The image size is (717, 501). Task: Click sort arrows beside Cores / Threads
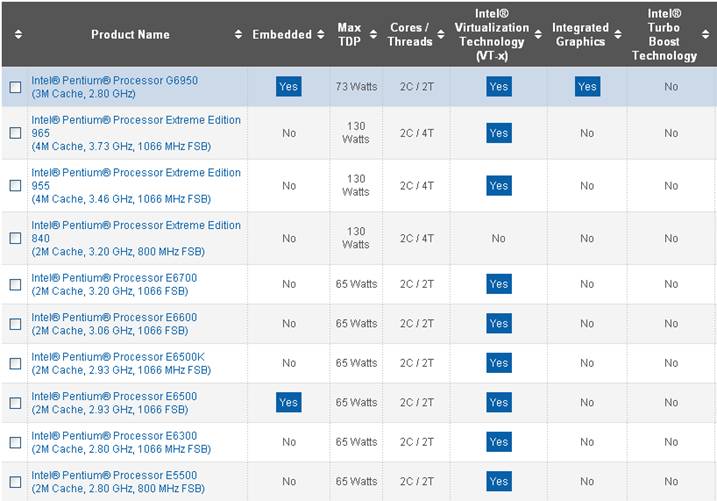(x=441, y=34)
